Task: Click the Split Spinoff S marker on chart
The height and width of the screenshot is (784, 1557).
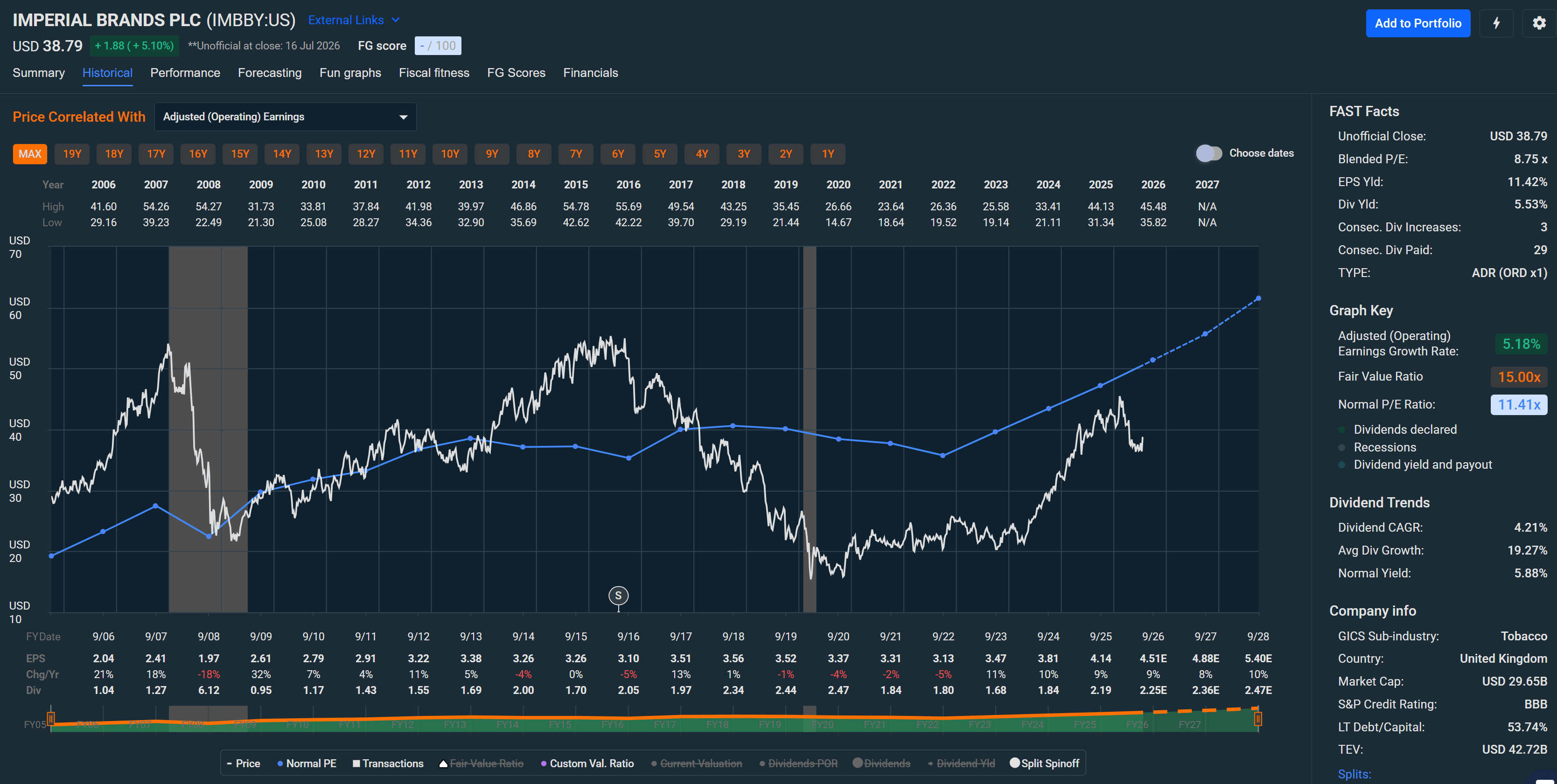Action: [x=618, y=596]
